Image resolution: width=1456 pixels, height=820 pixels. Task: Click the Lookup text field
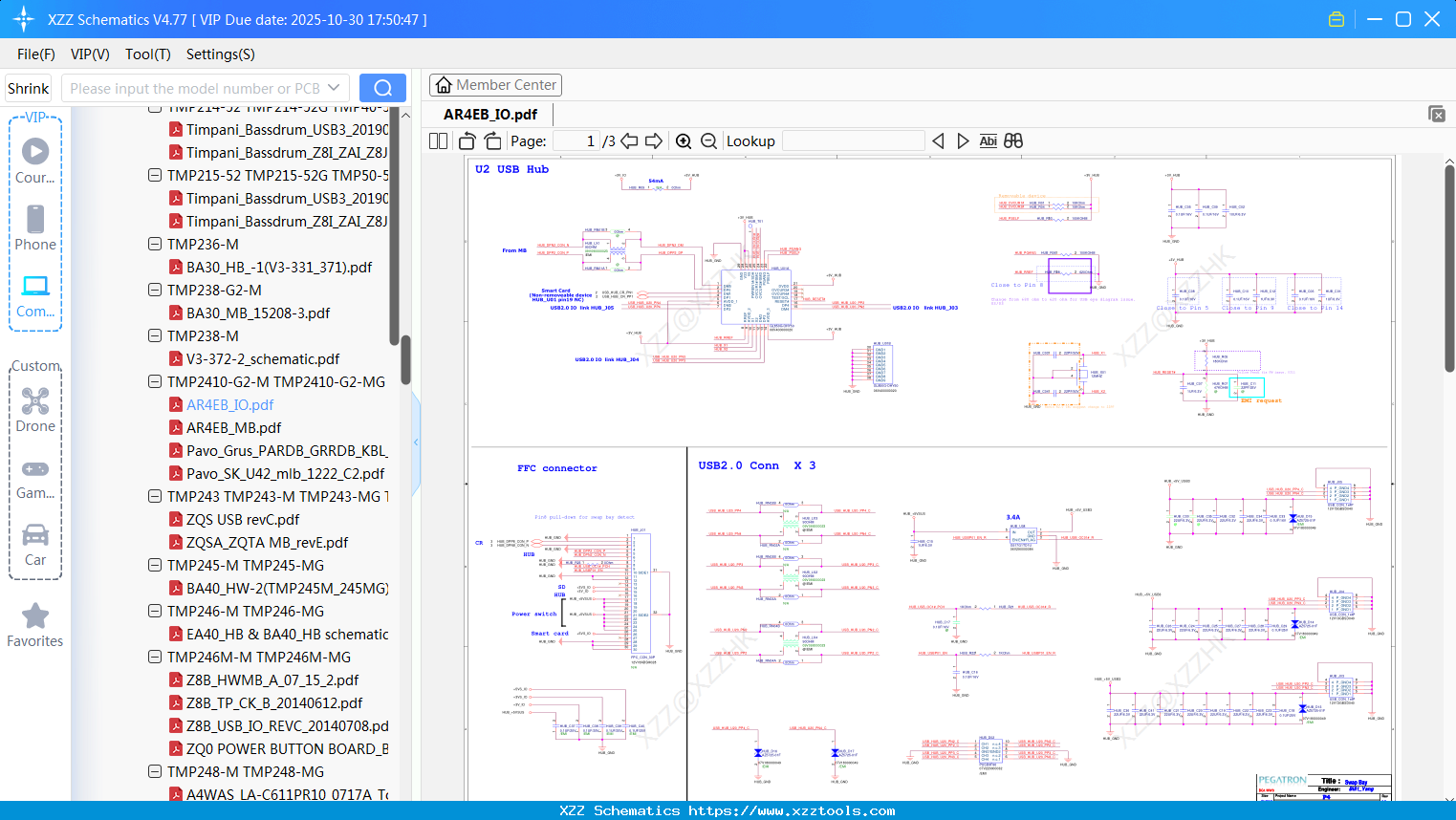[x=853, y=141]
